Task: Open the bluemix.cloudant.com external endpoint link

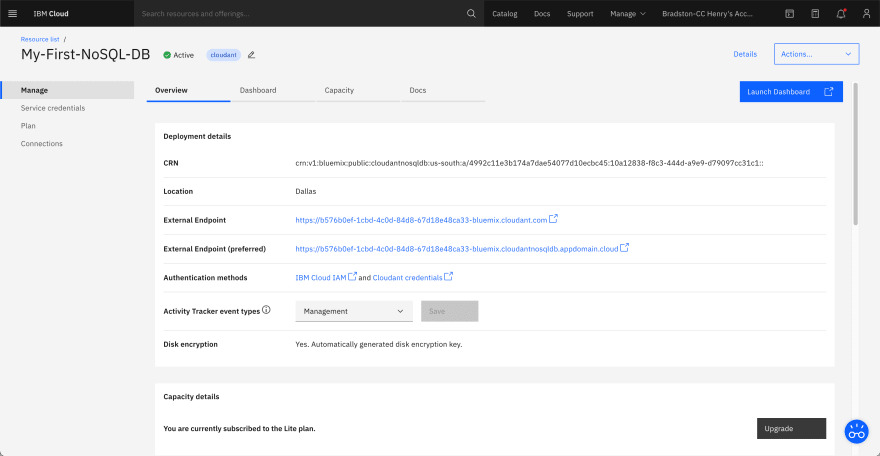Action: (x=421, y=220)
